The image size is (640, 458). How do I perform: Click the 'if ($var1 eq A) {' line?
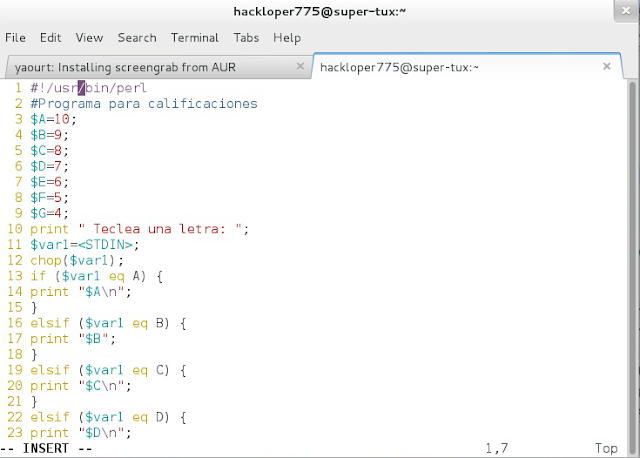pyautogui.click(x=96, y=276)
